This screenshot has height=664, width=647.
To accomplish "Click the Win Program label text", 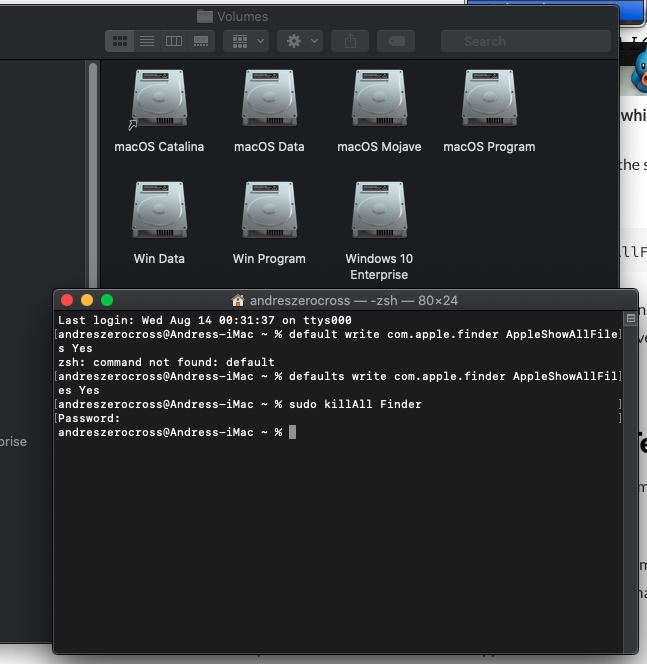I will pos(269,259).
